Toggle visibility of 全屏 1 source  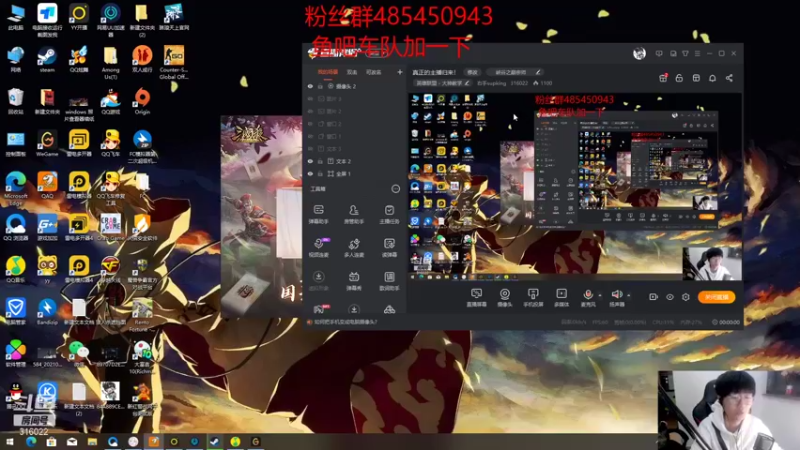pos(310,174)
